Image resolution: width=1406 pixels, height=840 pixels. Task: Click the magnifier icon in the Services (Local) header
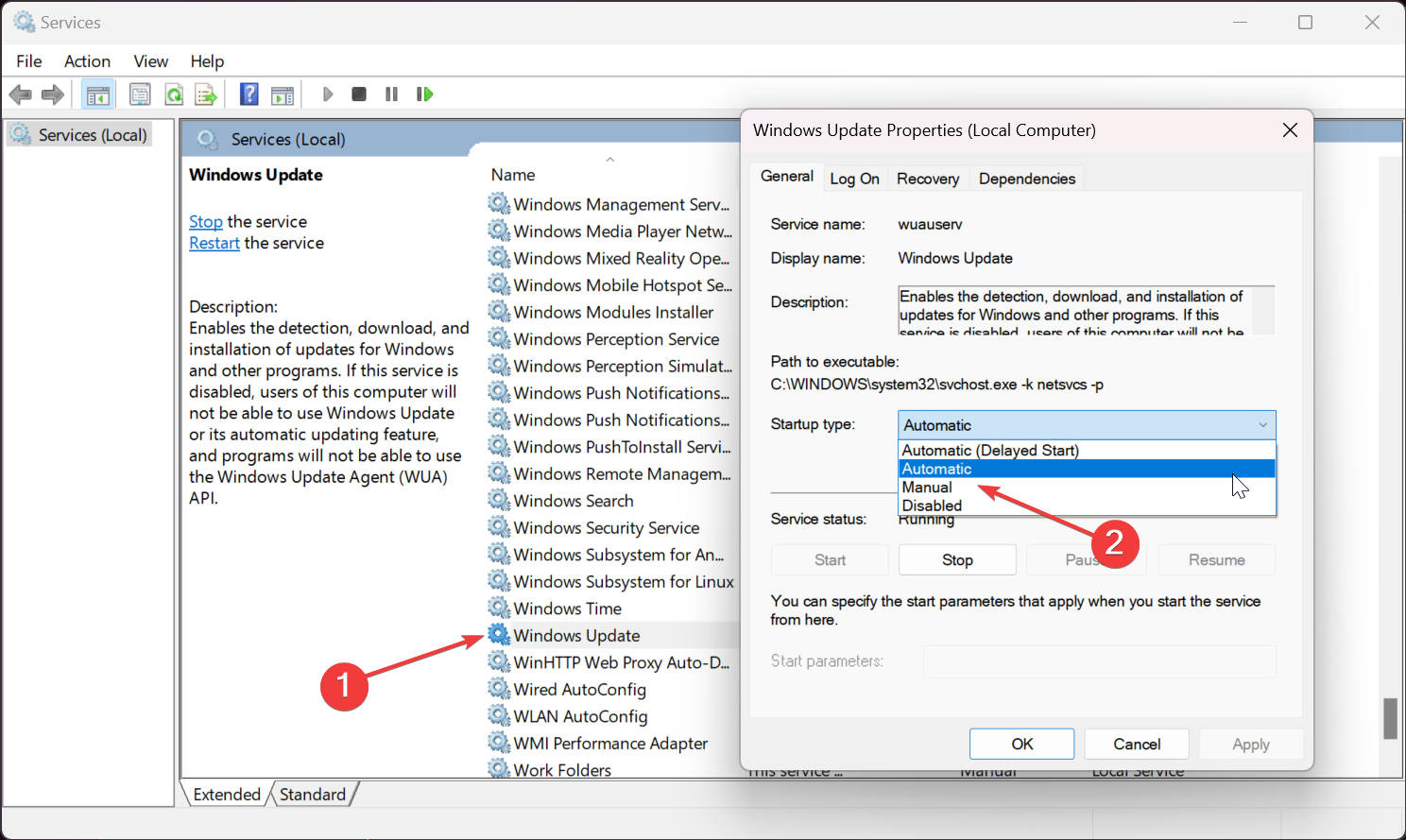coord(208,140)
